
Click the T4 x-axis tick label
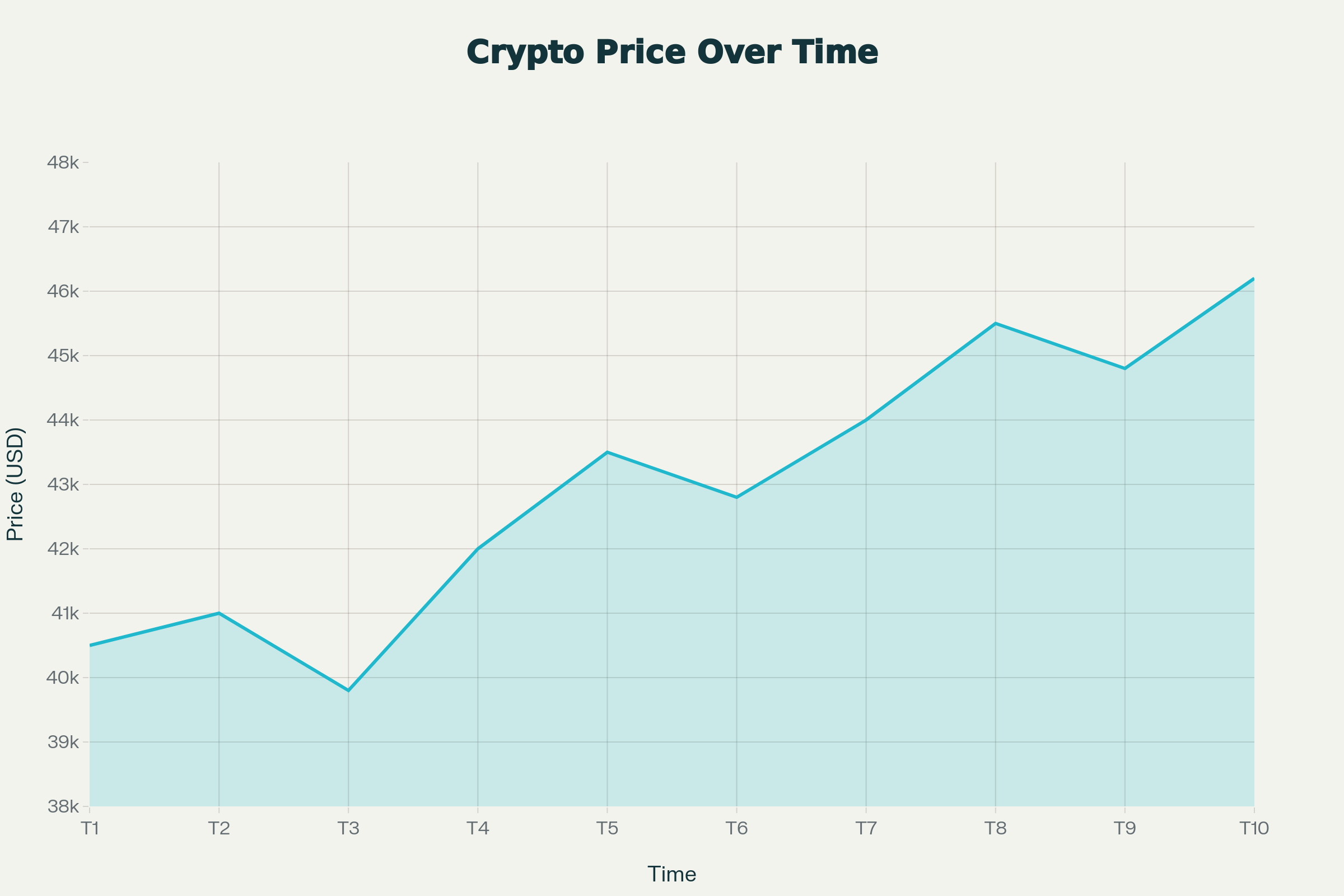(478, 829)
